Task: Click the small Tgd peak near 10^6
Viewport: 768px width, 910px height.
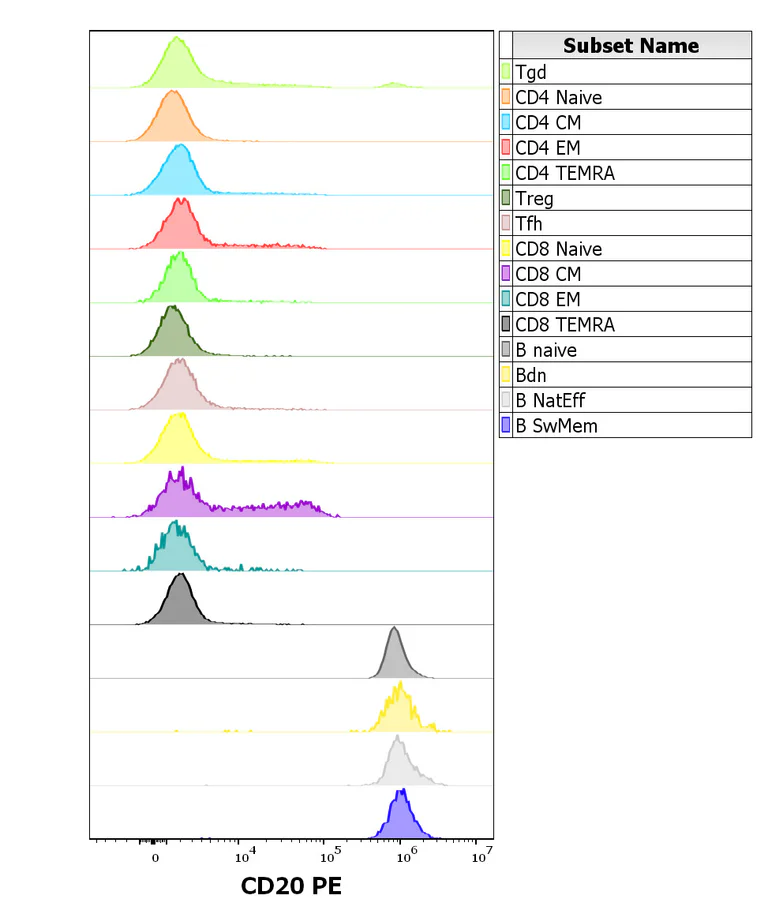Action: [394, 85]
